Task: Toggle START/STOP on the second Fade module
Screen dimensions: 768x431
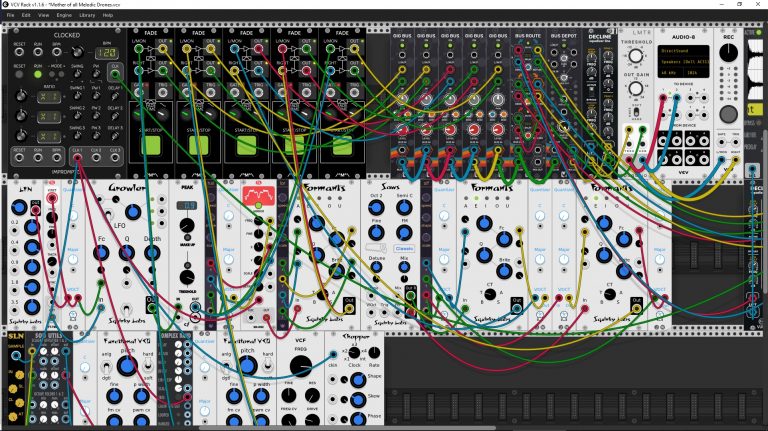Action: [199, 146]
